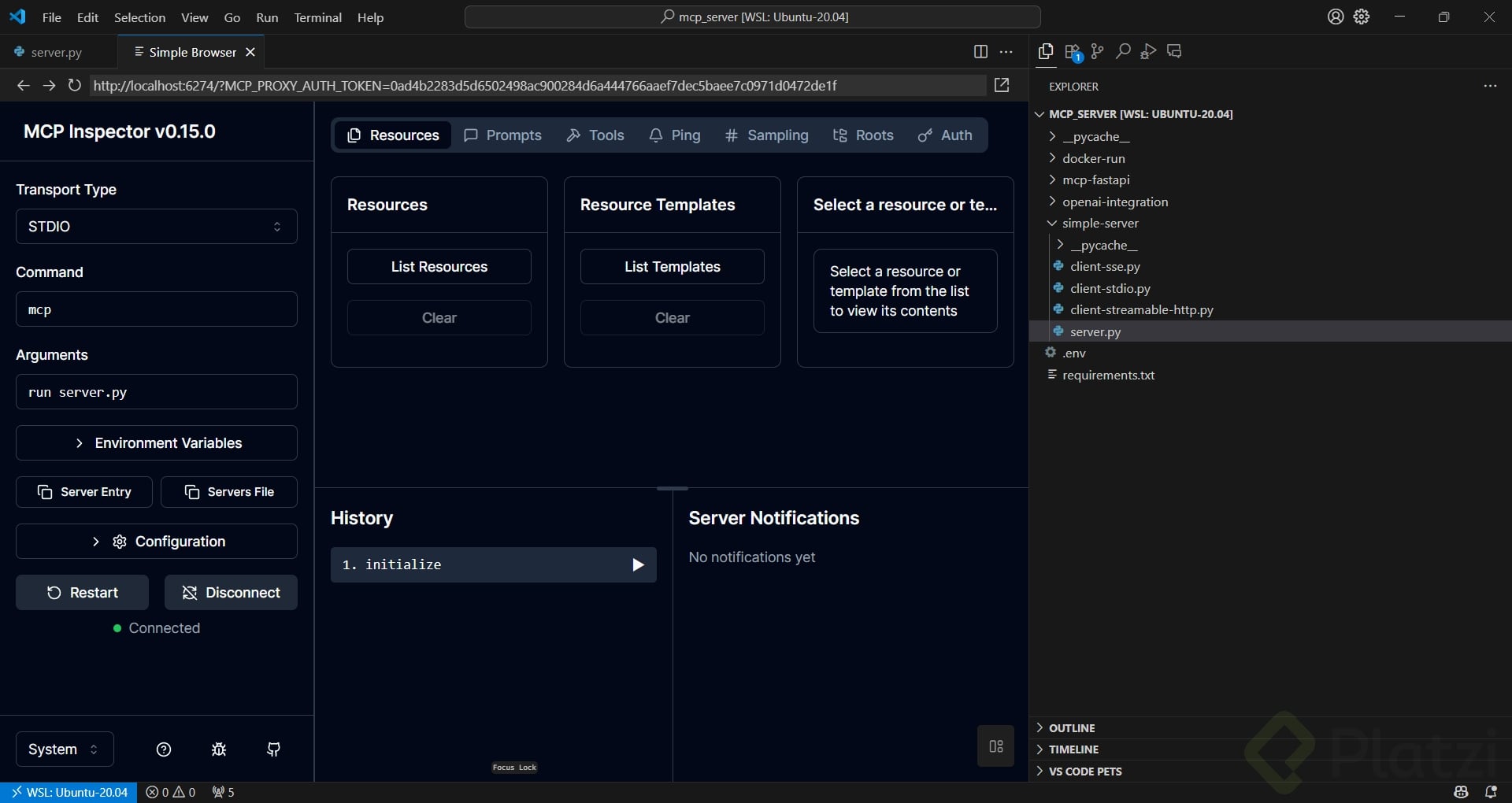Open the Search view icon
The image size is (1512, 803).
[x=1123, y=52]
